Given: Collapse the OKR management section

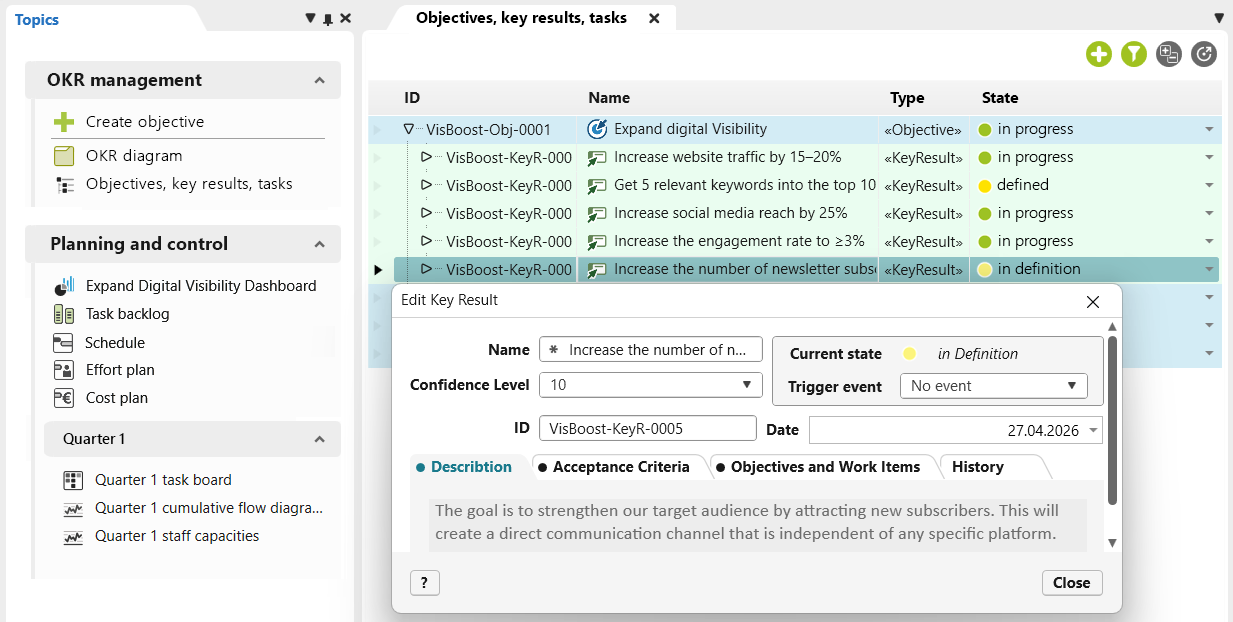Looking at the screenshot, I should click(319, 80).
